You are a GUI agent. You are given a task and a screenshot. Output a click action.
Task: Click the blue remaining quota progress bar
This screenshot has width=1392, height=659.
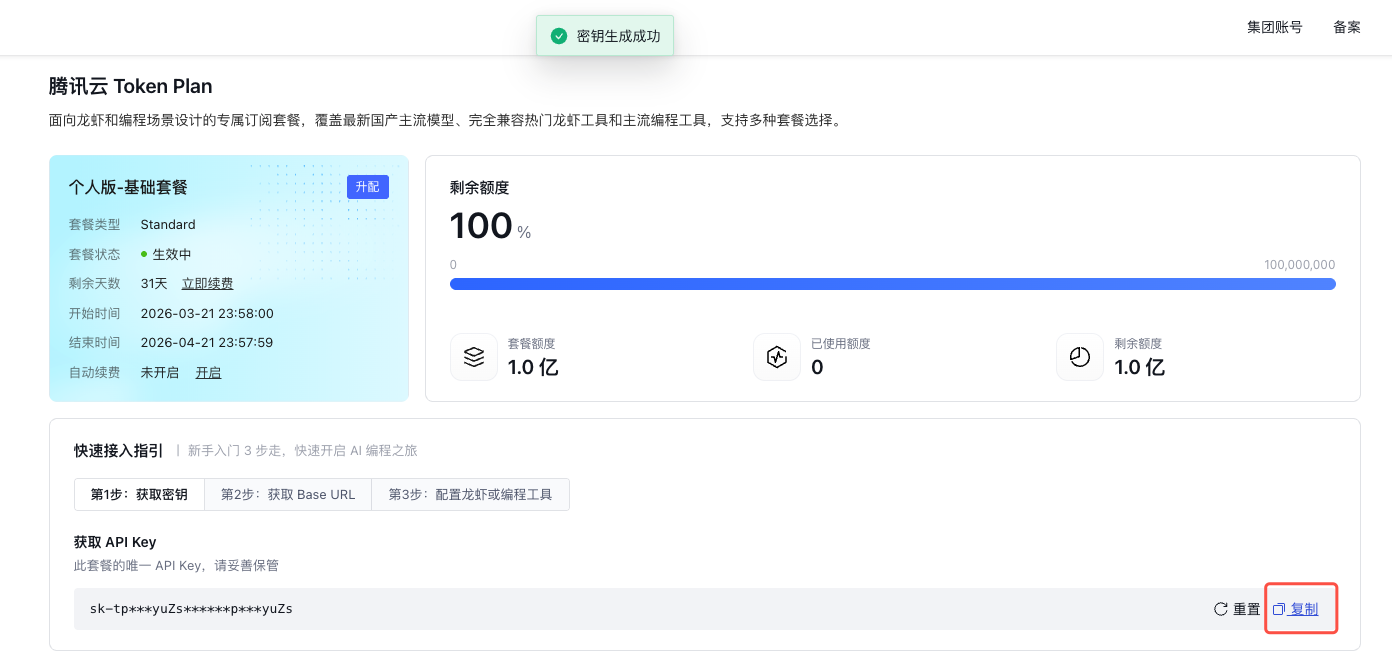pos(893,284)
